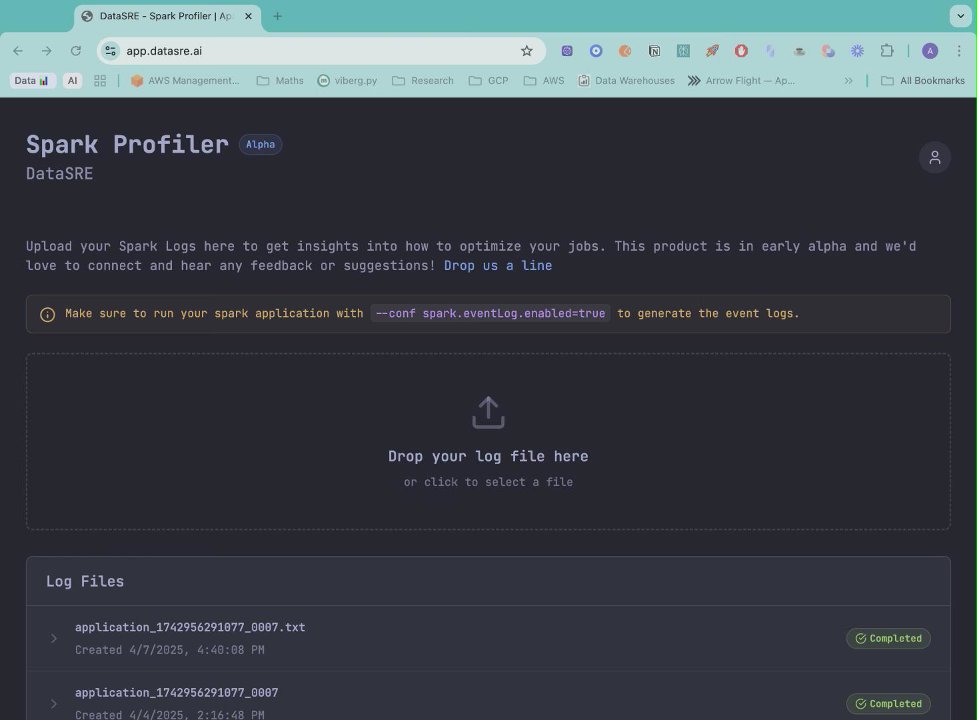Open the viberg.py bookmark
The height and width of the screenshot is (720, 977).
click(x=347, y=80)
